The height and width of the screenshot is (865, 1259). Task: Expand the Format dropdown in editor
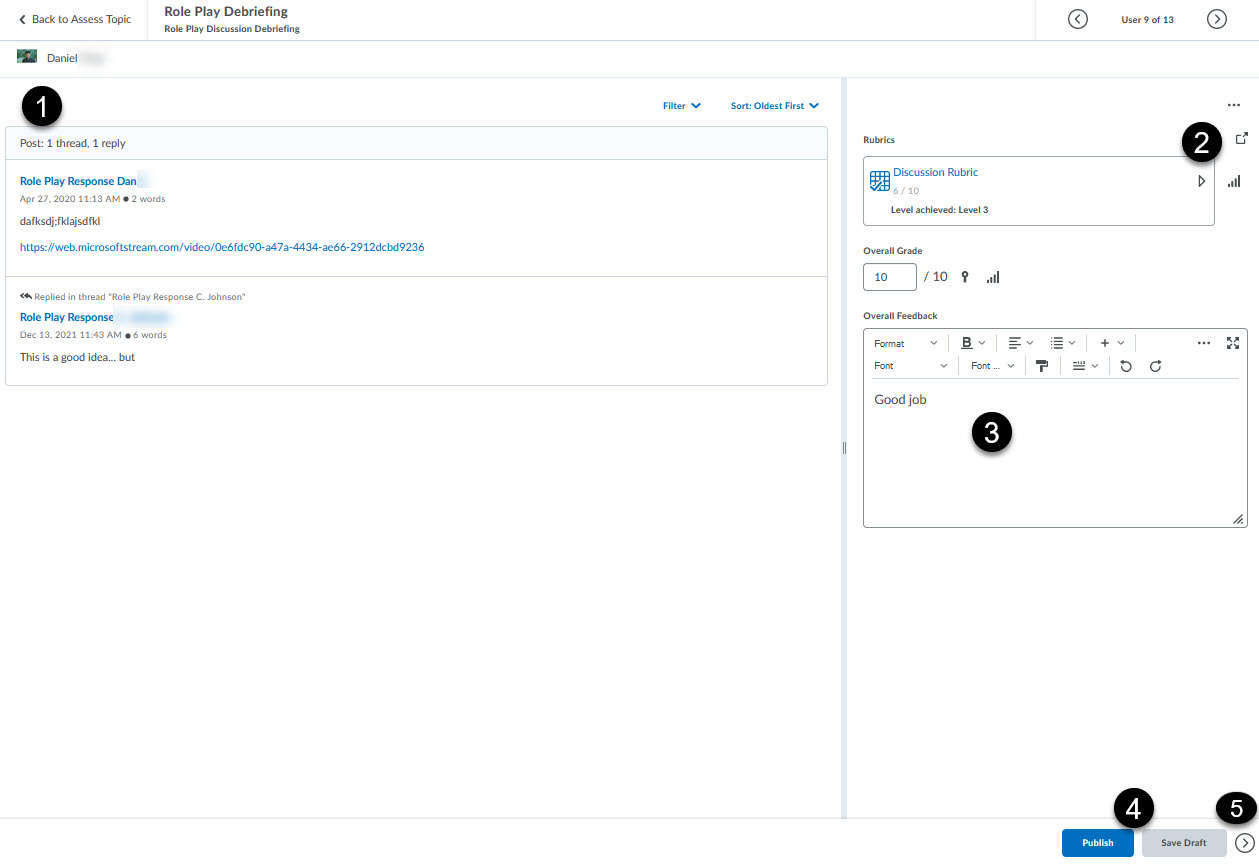pyautogui.click(x=905, y=343)
